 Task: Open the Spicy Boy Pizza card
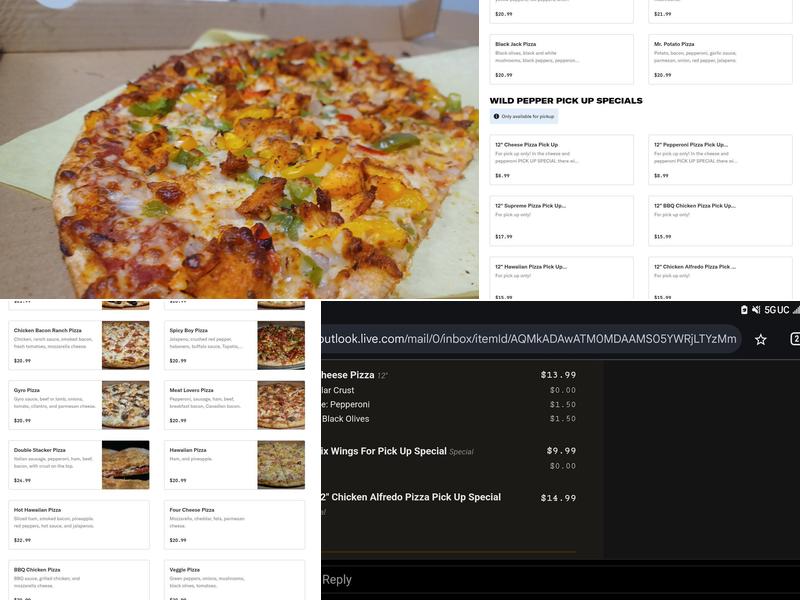(x=235, y=345)
